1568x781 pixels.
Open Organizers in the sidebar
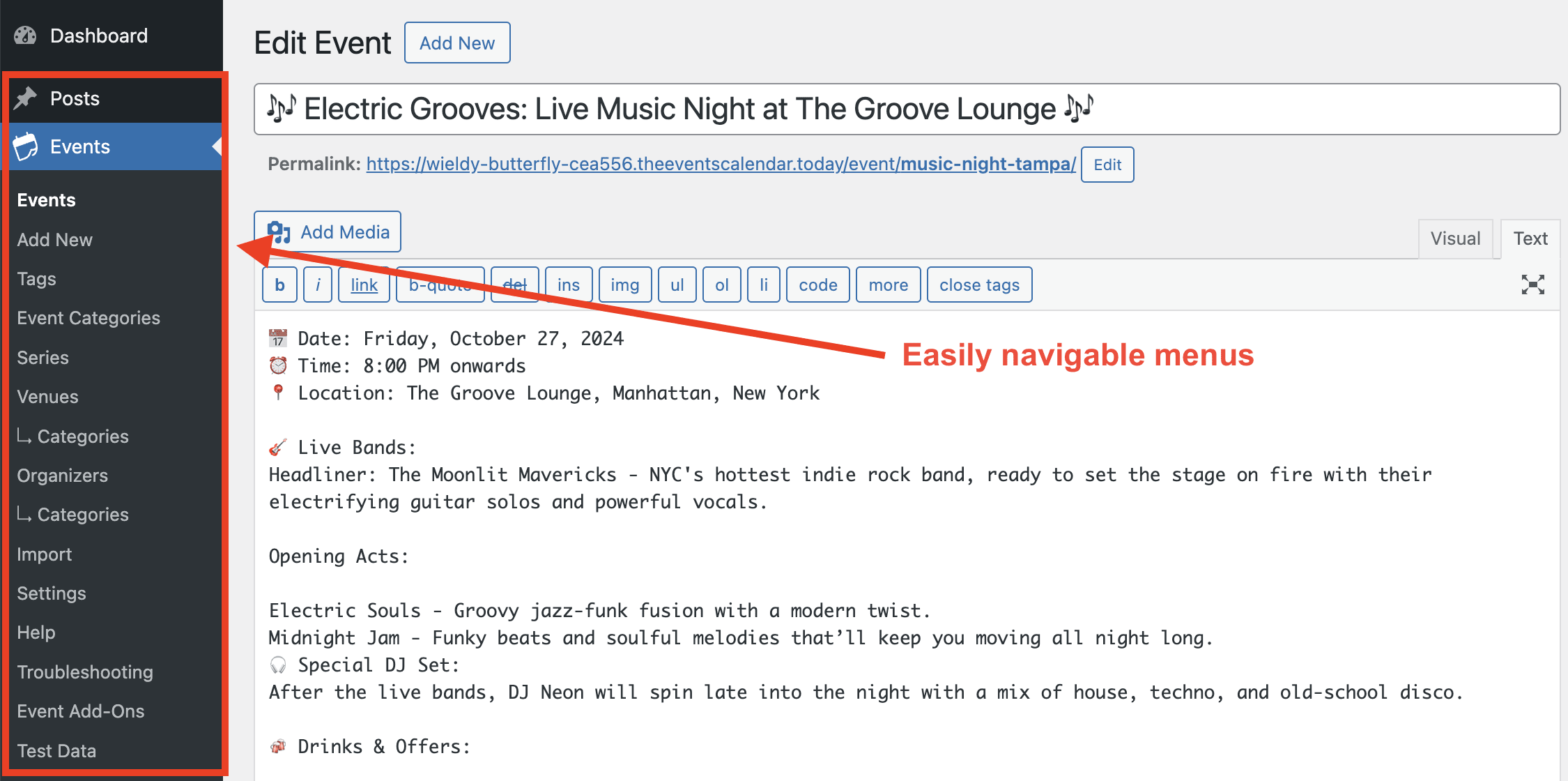[62, 476]
